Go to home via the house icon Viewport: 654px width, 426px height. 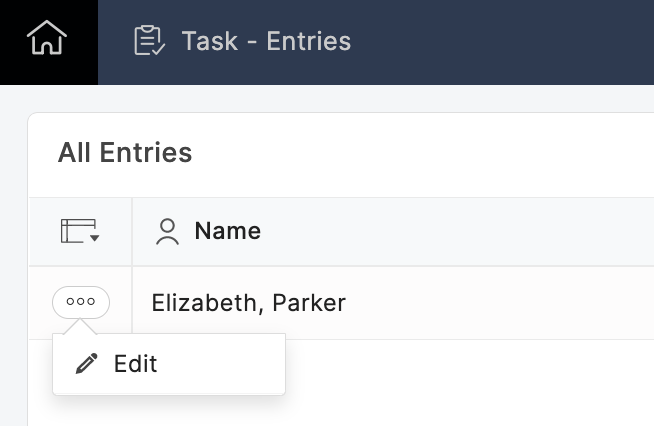(x=47, y=40)
